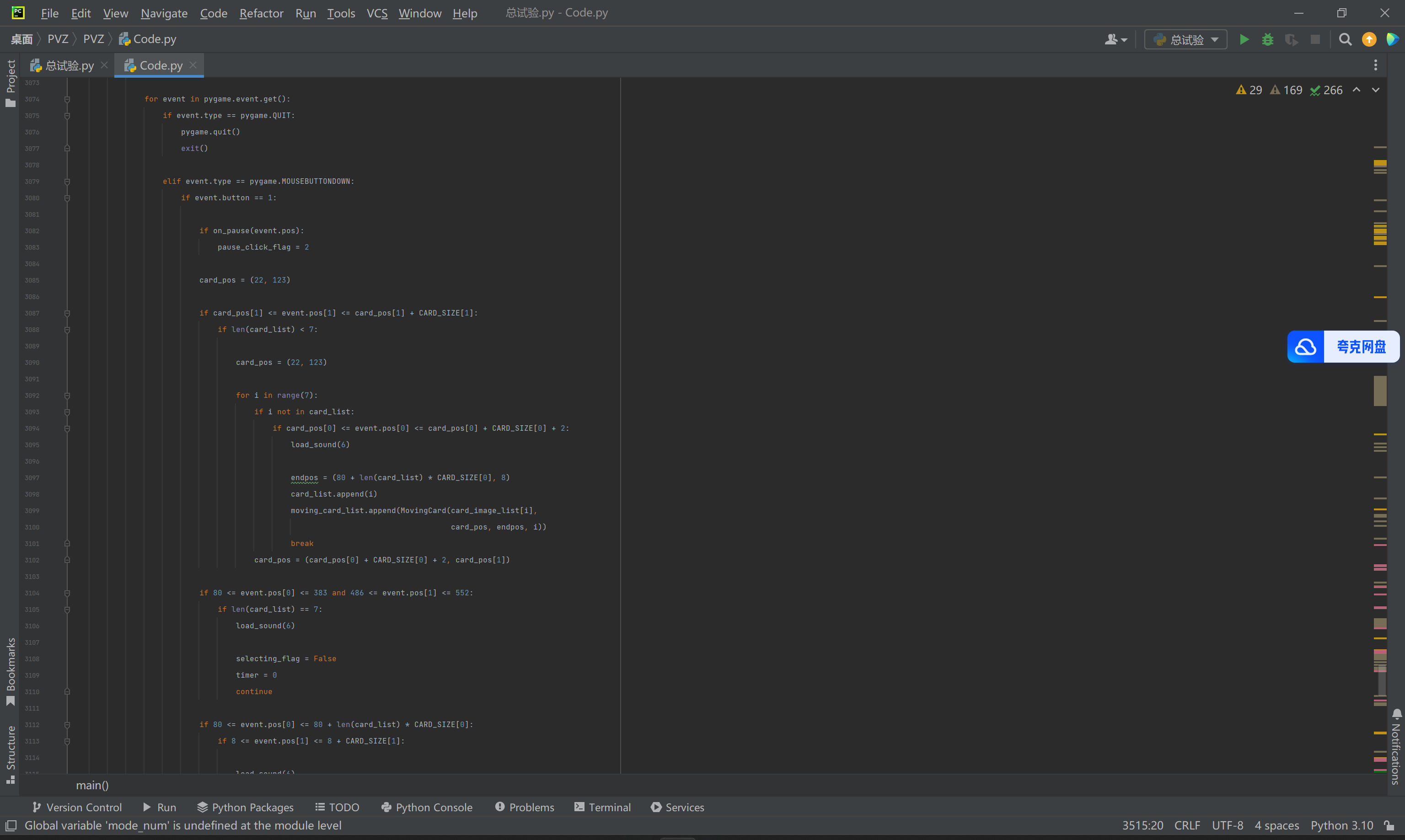Viewport: 1405px width, 840px height.
Task: Open the VCS menu
Action: click(377, 13)
